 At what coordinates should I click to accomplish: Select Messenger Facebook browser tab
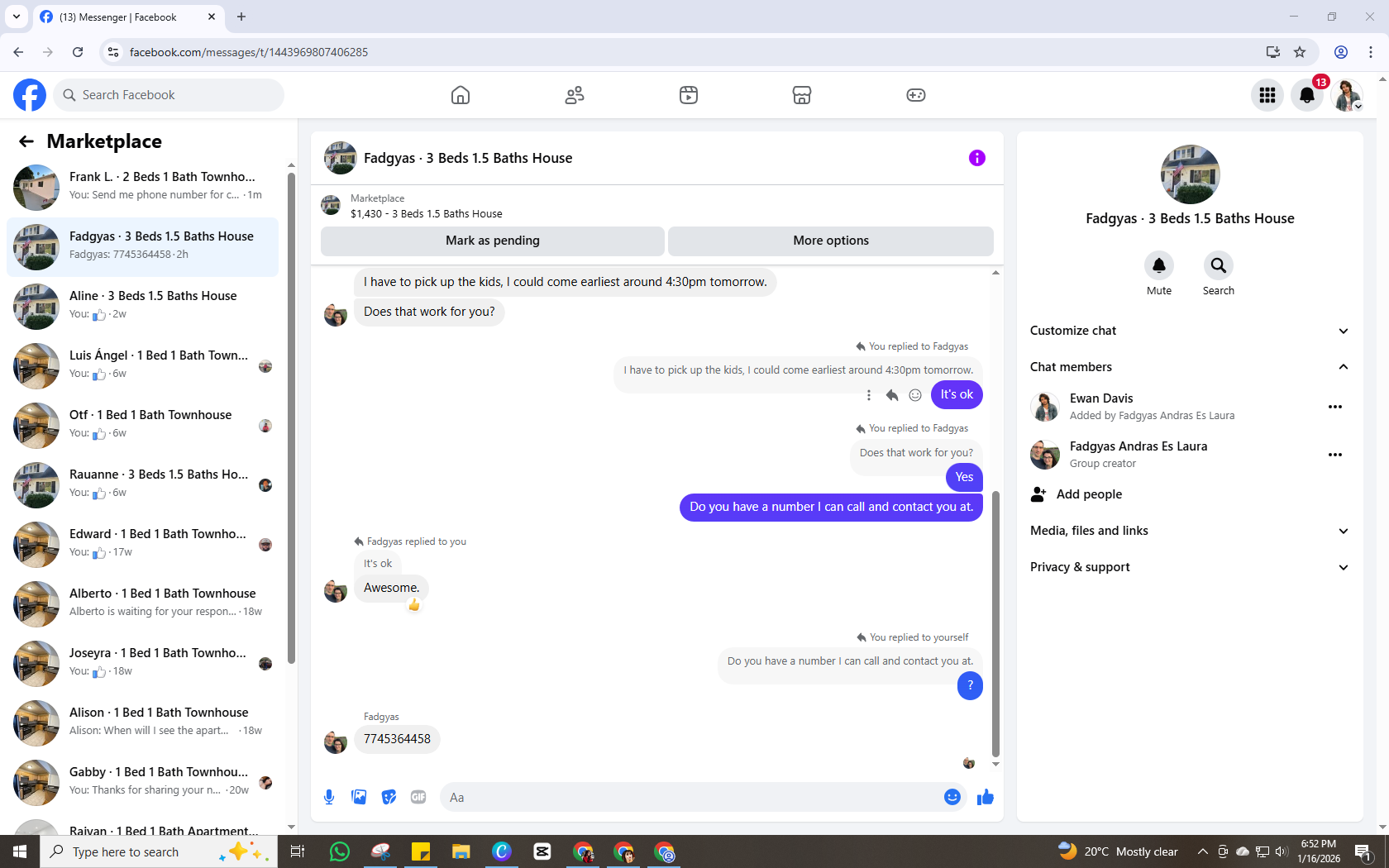(x=128, y=17)
